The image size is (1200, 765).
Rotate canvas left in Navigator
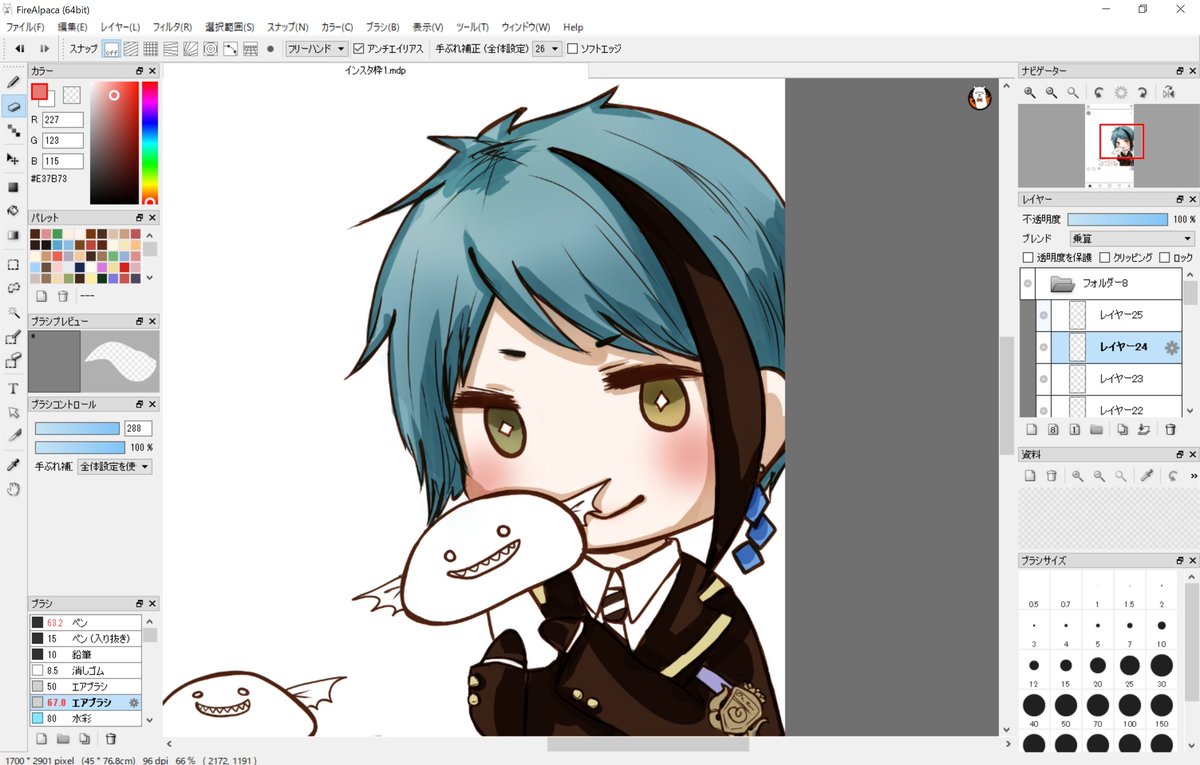(1099, 92)
